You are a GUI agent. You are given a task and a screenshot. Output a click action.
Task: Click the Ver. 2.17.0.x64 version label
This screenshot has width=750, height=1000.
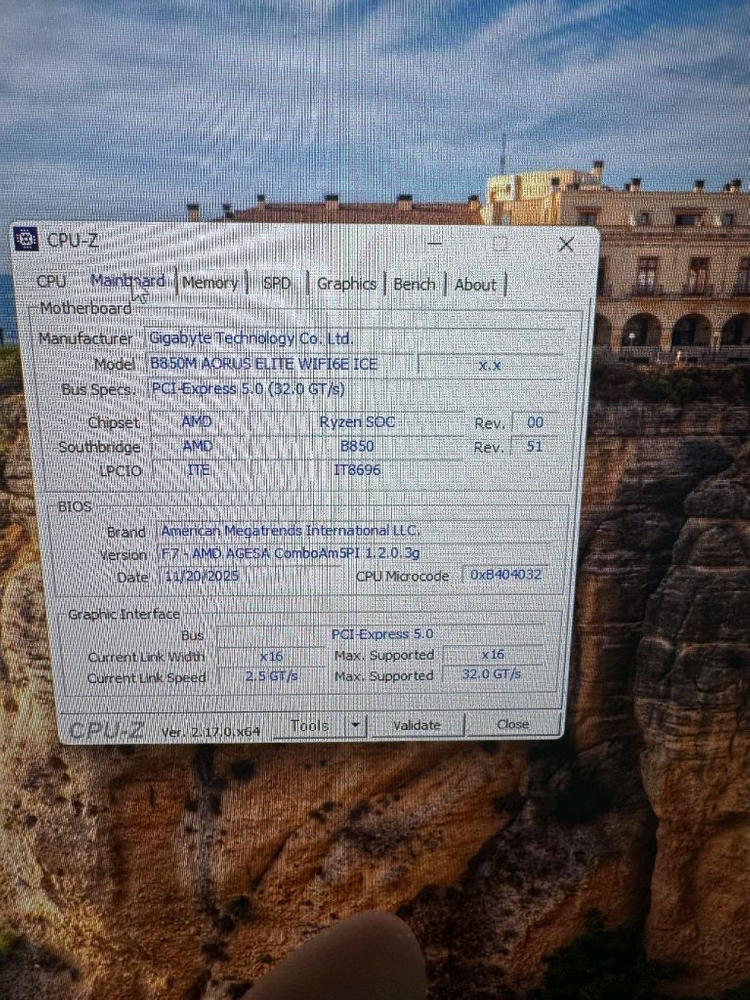210,732
